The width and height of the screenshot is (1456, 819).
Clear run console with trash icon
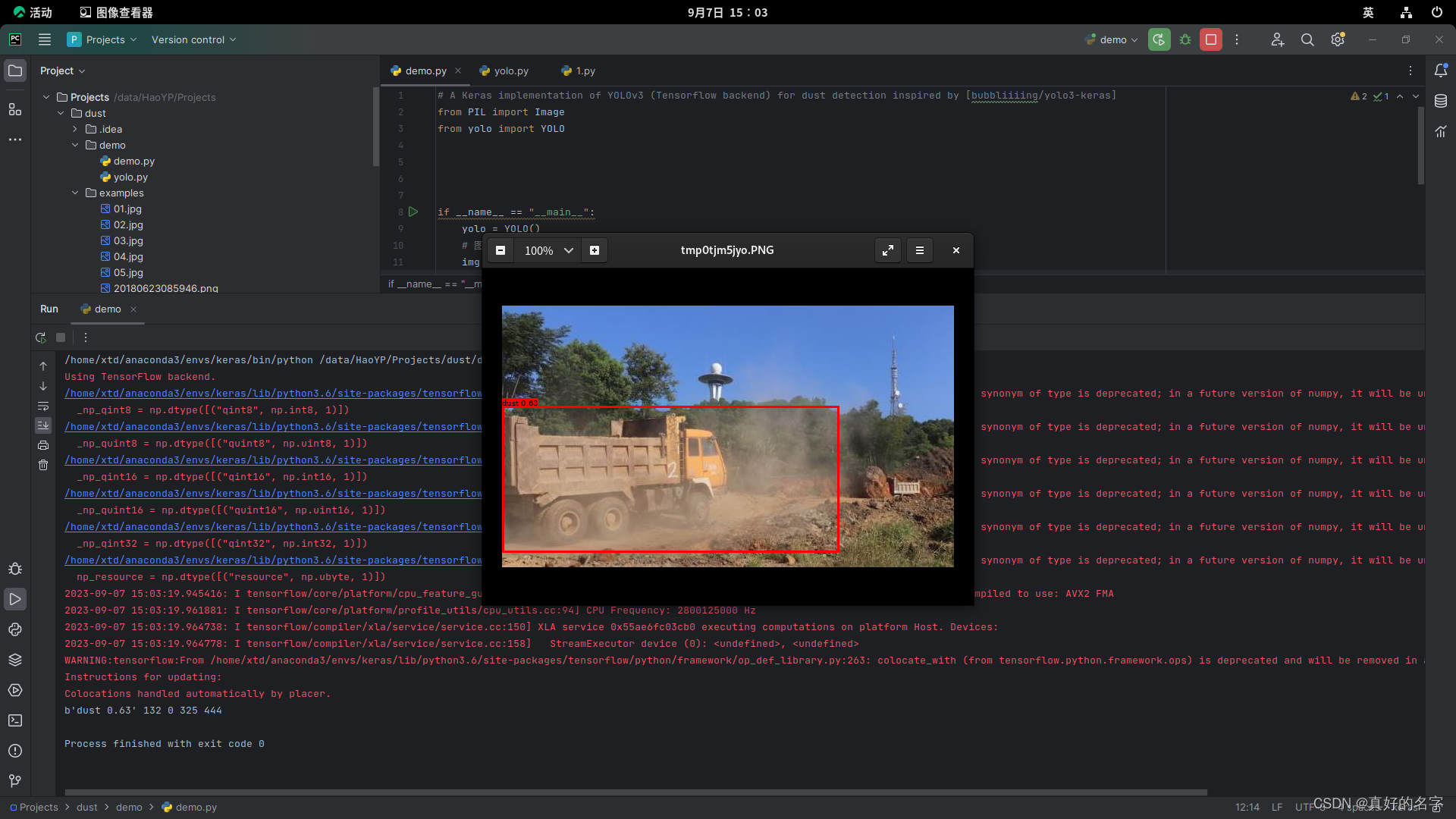pos(43,465)
